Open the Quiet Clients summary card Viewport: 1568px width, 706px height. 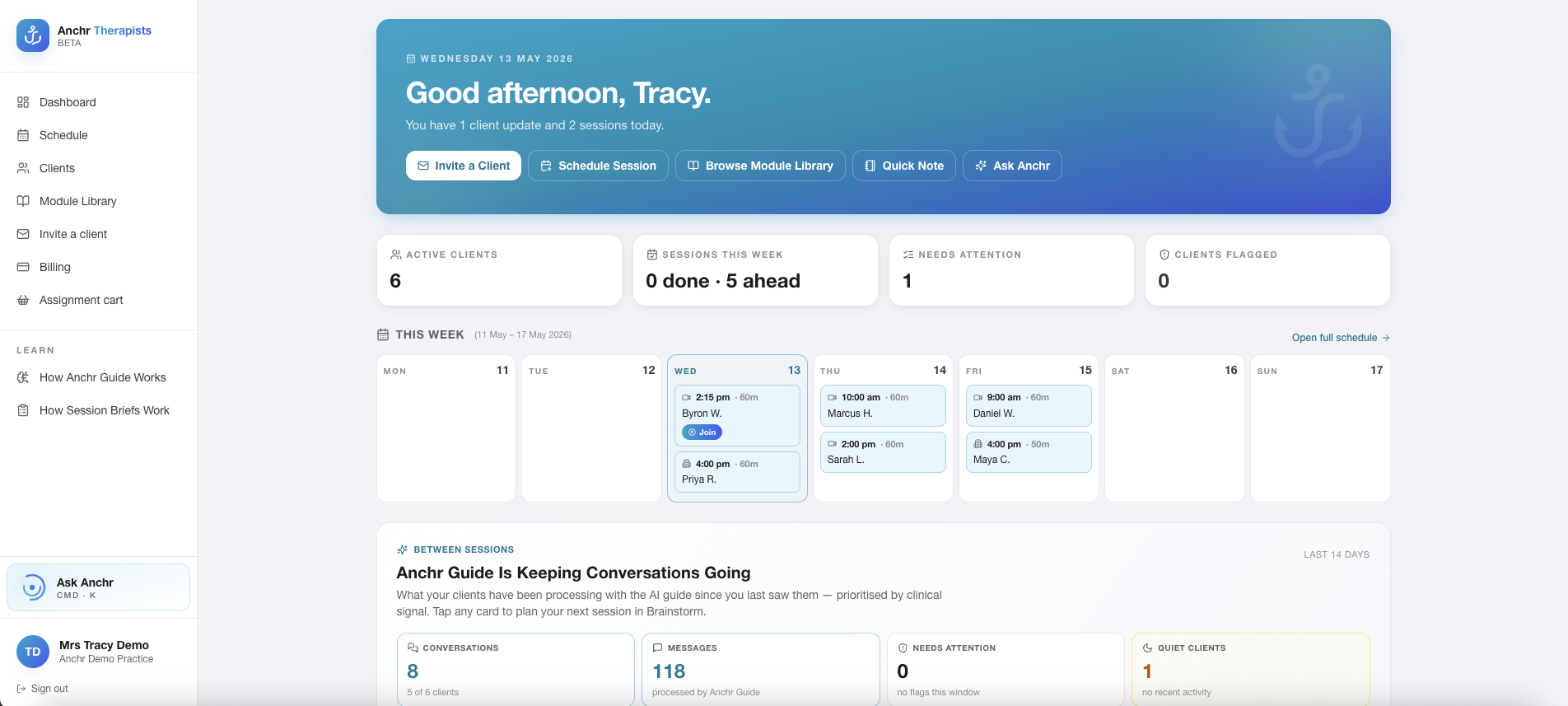[x=1251, y=669]
